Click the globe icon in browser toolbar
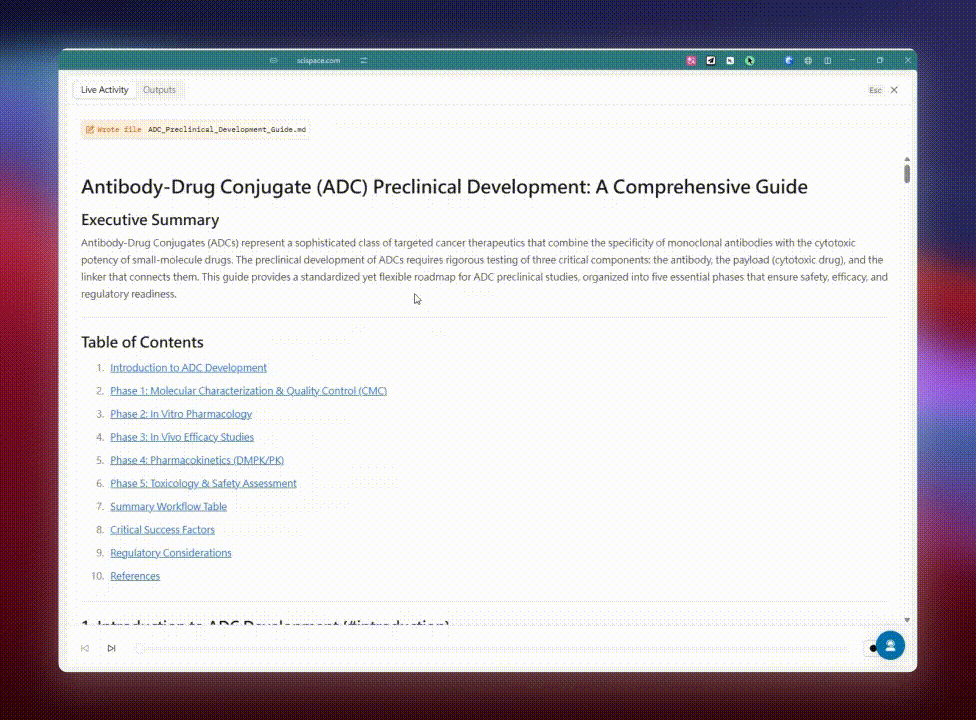The image size is (976, 720). click(x=808, y=60)
